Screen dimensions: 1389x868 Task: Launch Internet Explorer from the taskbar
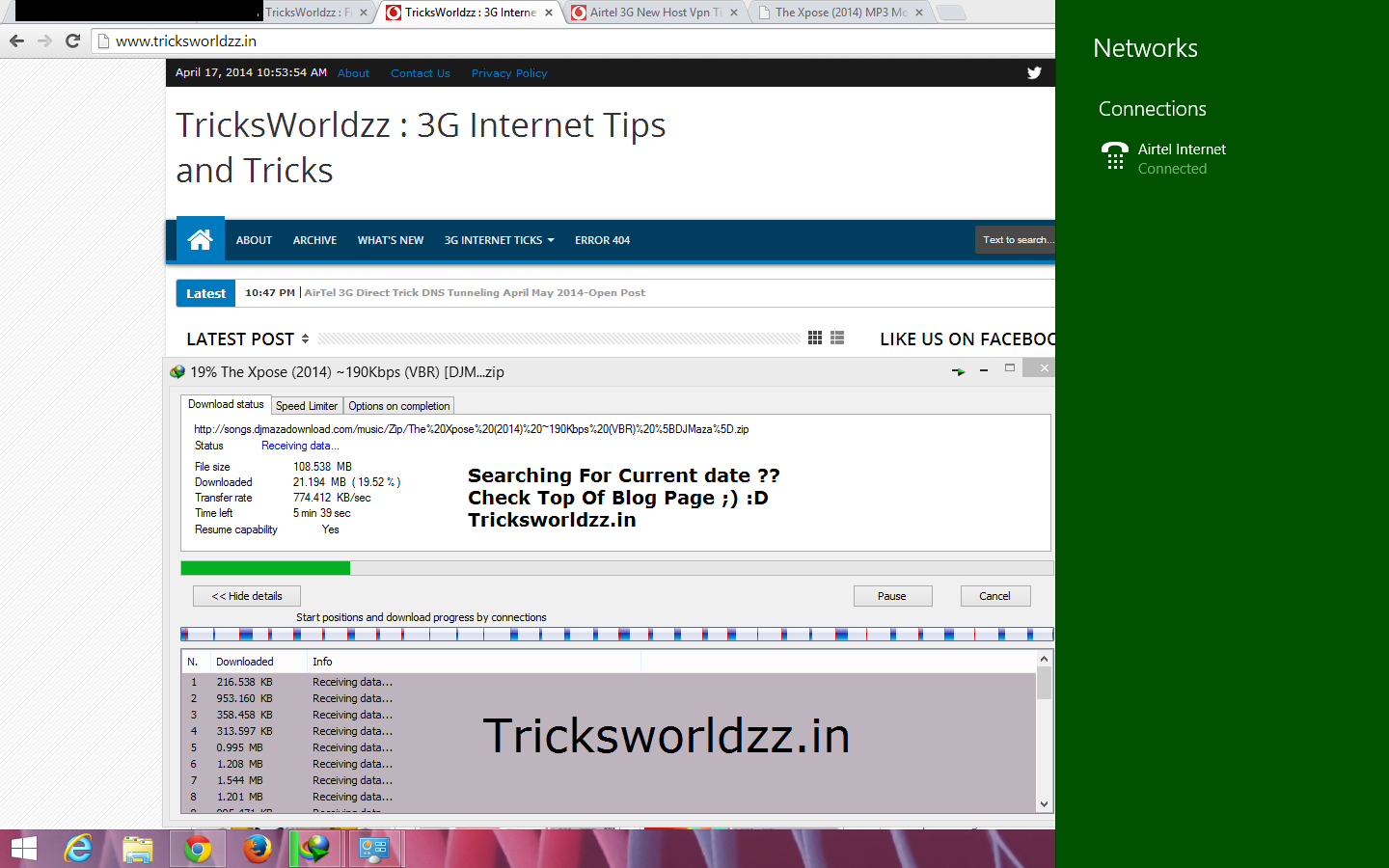click(x=78, y=849)
